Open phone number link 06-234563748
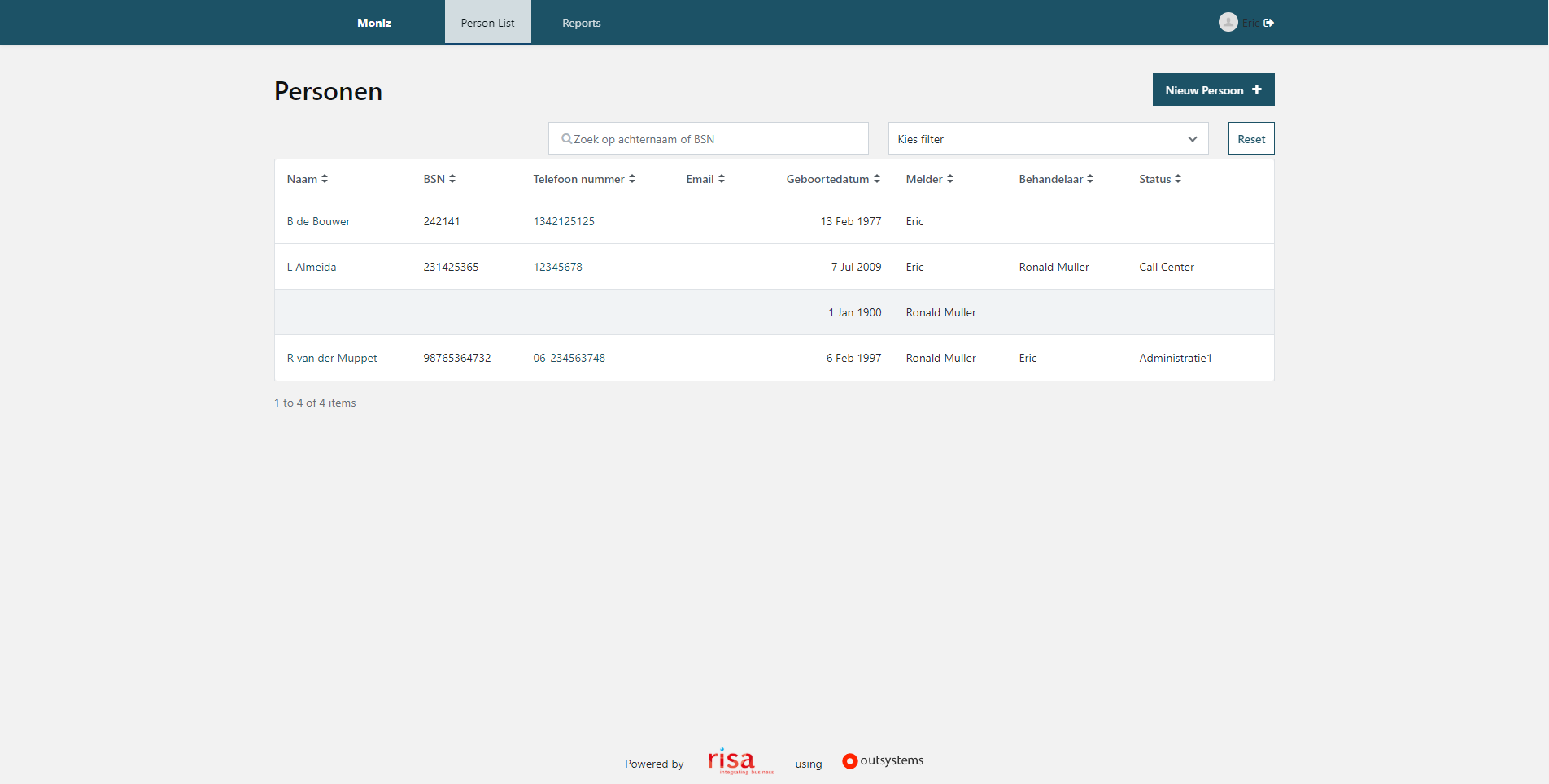Image resolution: width=1549 pixels, height=784 pixels. (569, 358)
